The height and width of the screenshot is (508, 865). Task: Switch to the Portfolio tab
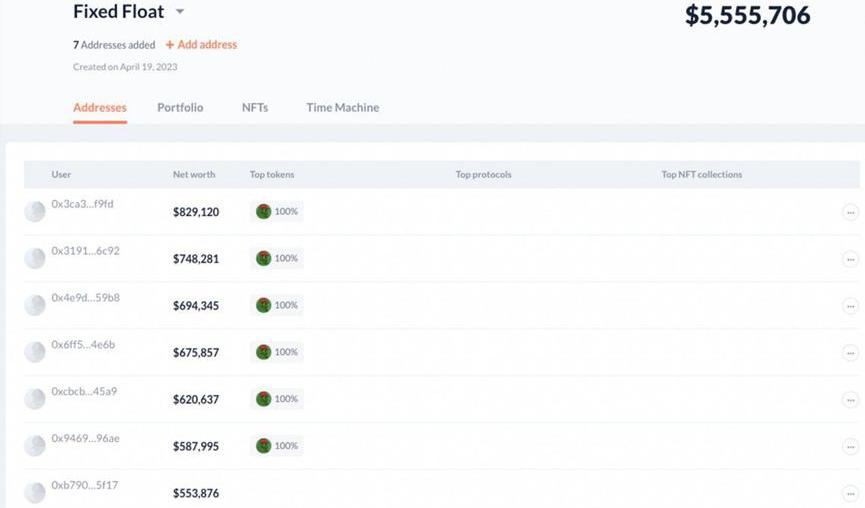(x=180, y=107)
